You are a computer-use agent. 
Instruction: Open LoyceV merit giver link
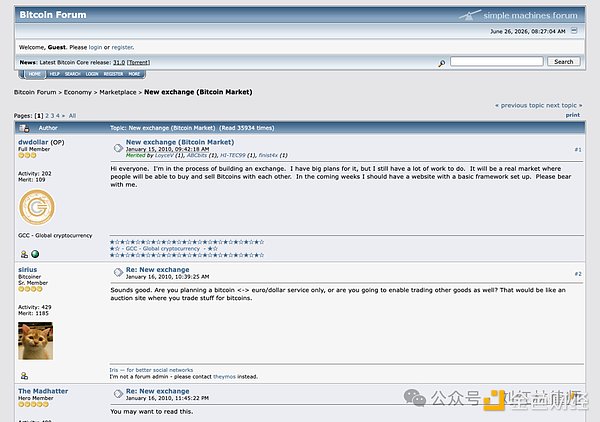click(164, 155)
